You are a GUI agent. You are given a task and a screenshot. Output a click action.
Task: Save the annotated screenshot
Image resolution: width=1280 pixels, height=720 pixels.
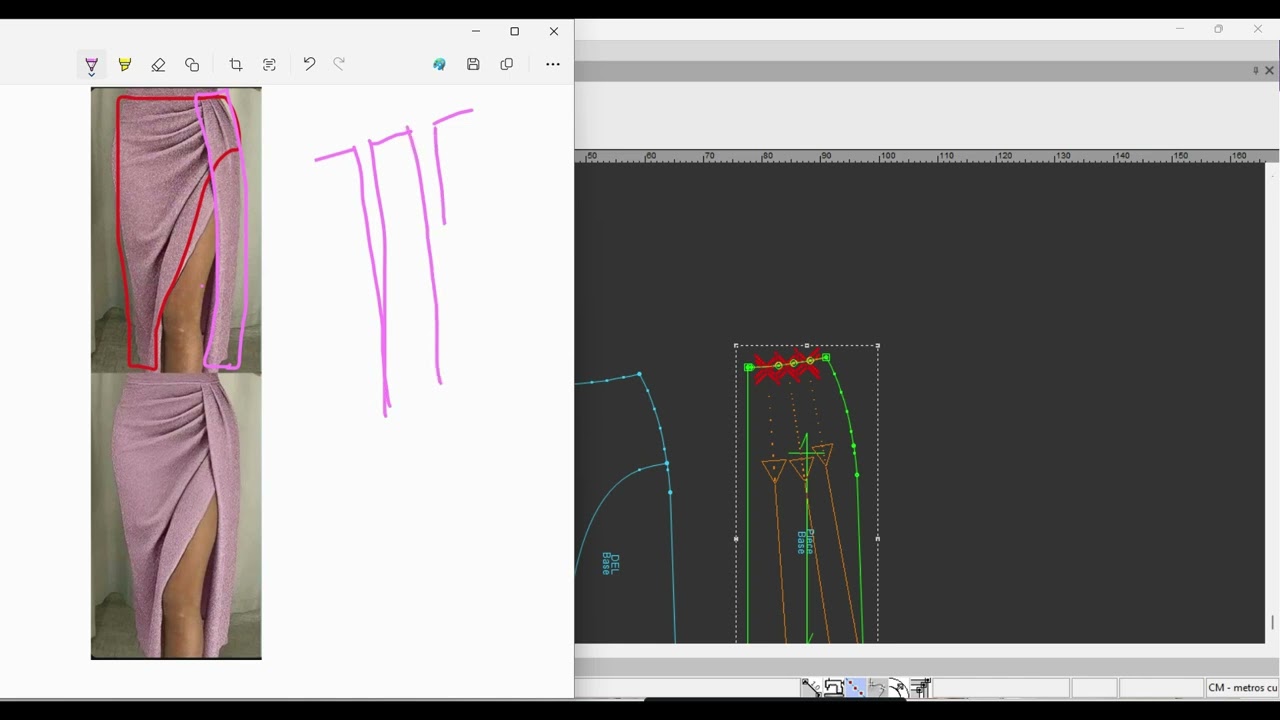point(473,65)
